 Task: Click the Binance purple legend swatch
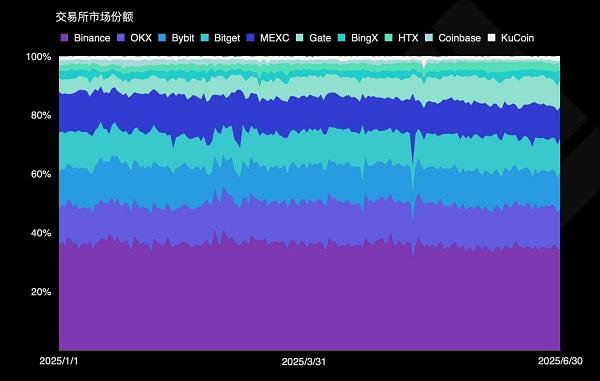tap(65, 38)
